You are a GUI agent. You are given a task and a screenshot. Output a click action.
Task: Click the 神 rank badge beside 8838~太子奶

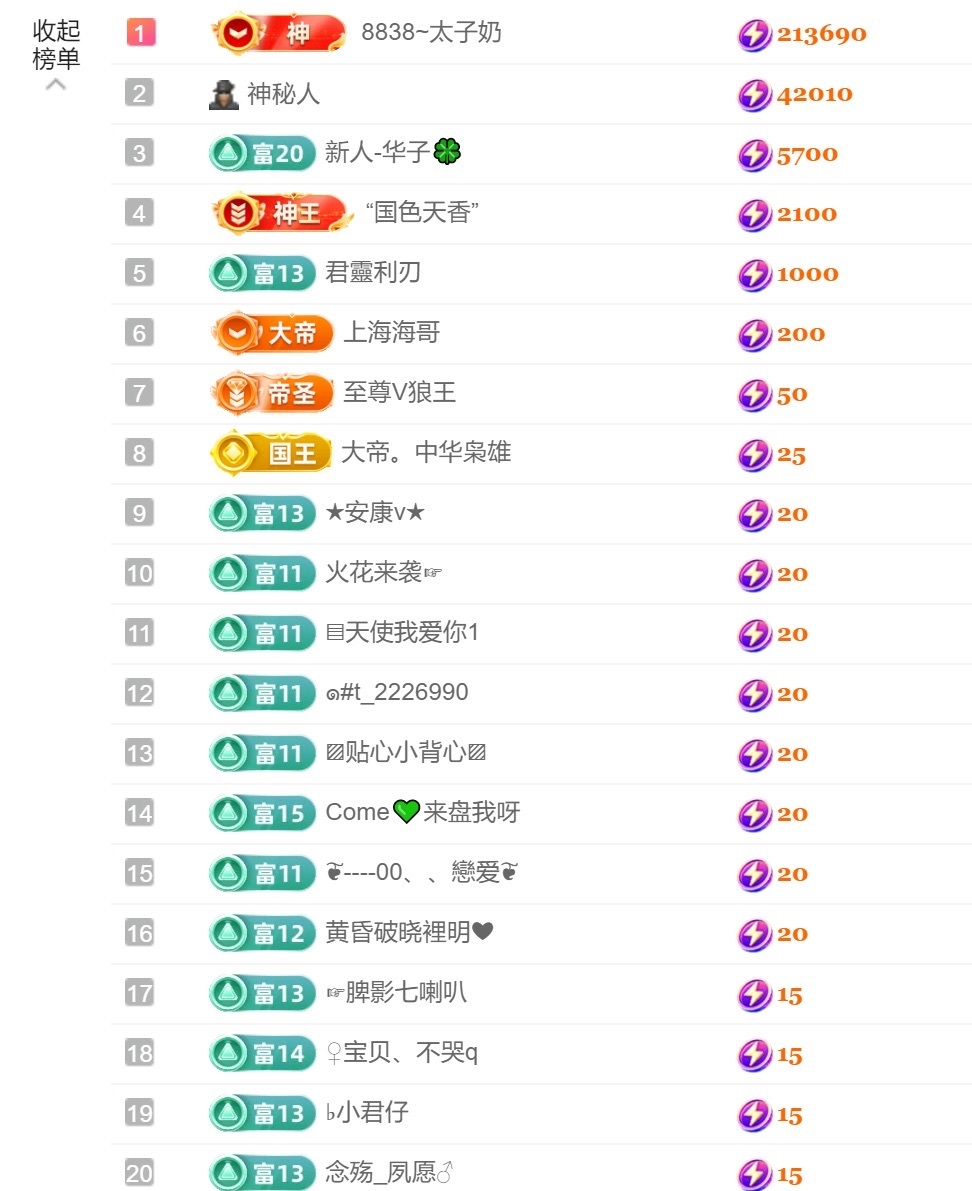coord(279,33)
